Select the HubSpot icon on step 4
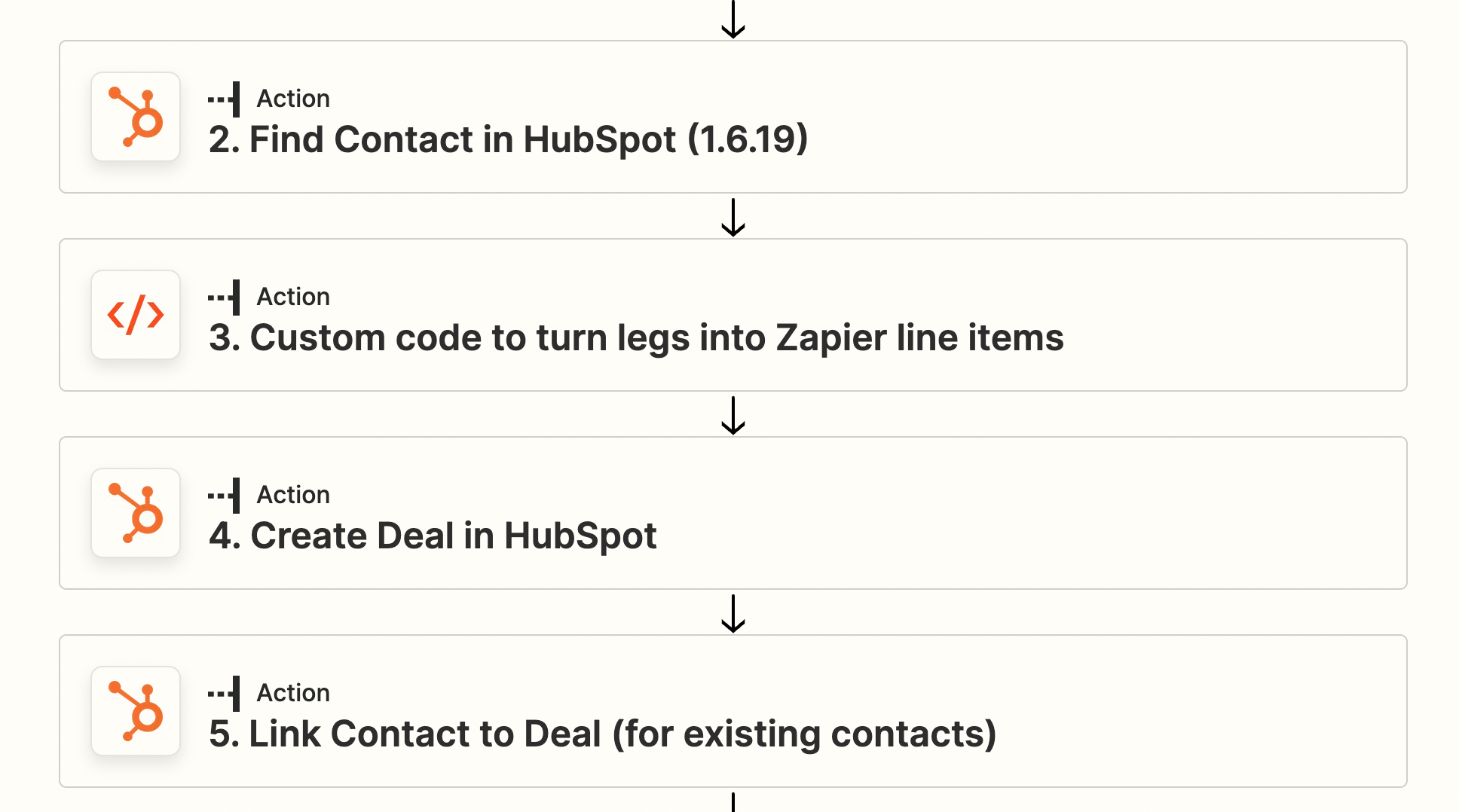The height and width of the screenshot is (812, 1459). click(136, 513)
